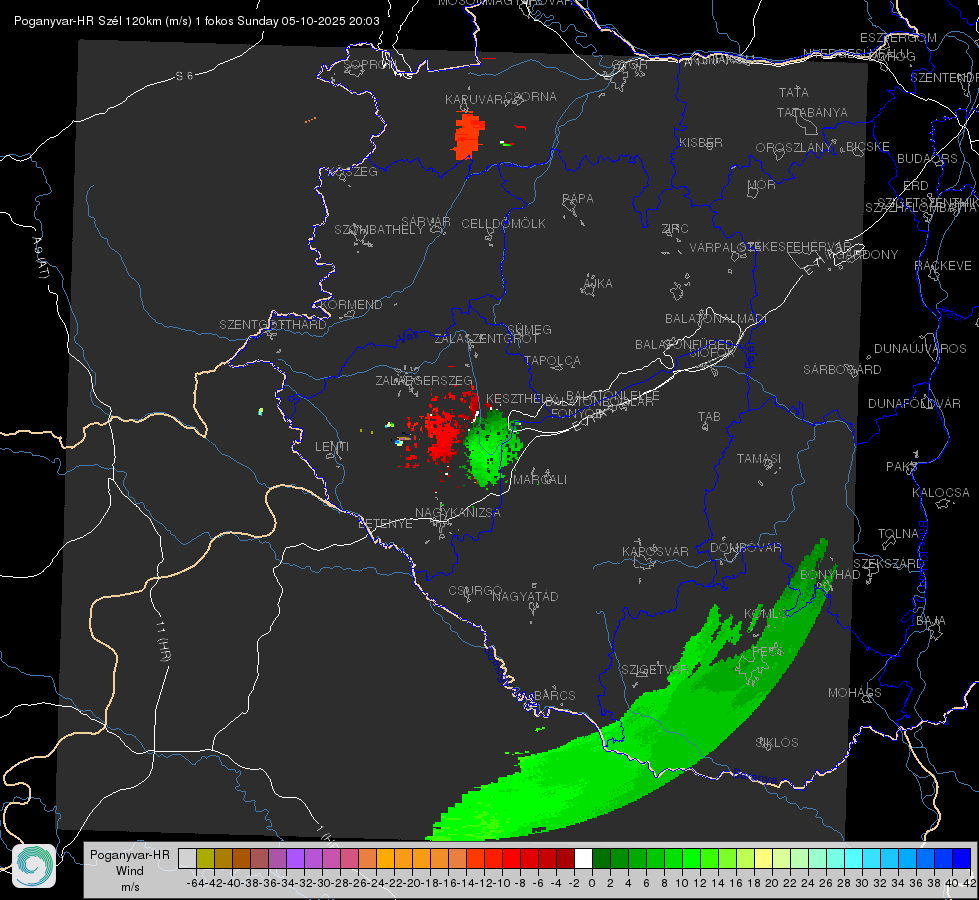The width and height of the screenshot is (979, 900).
Task: Select the white swatch between -2 and 0
Action: (x=583, y=858)
